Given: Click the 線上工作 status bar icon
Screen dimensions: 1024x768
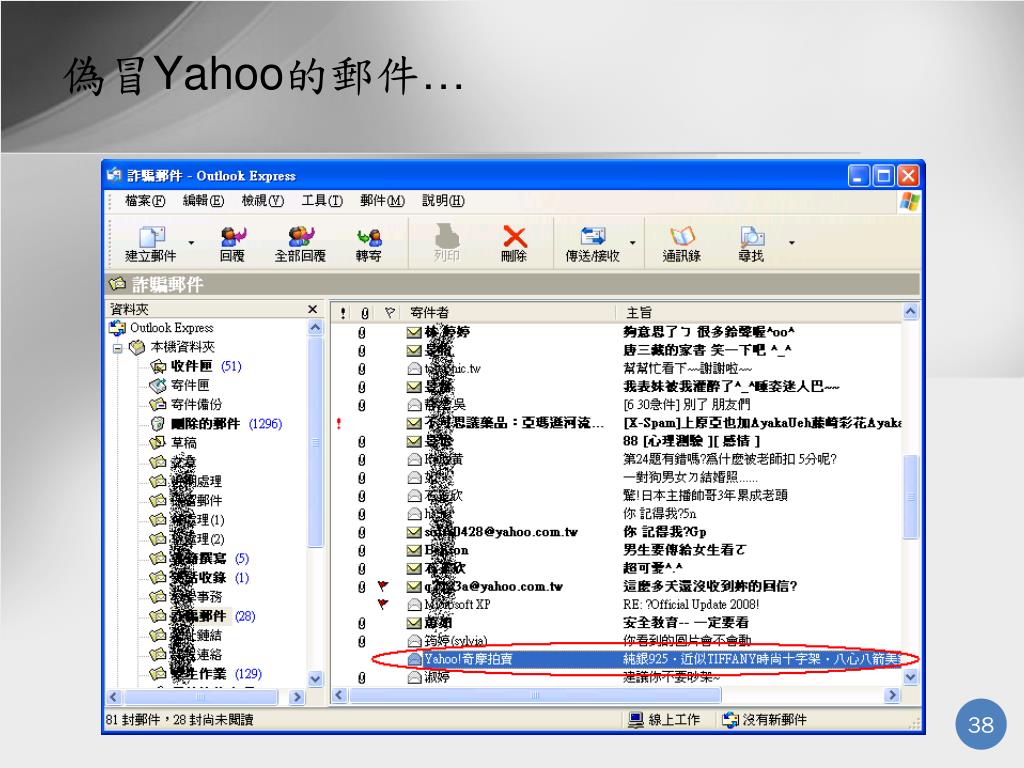Looking at the screenshot, I should coord(636,720).
